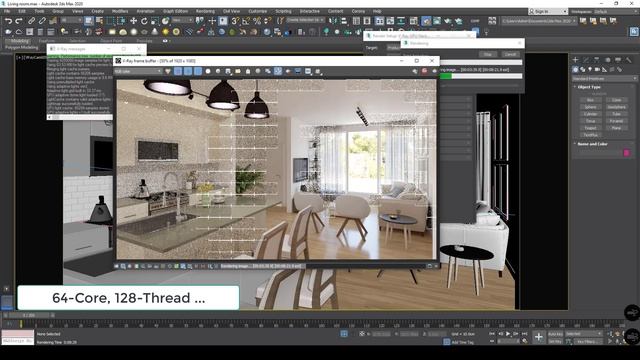Screen dimensions: 640x360
Task: Select the Geometry category icon
Action: (575, 70)
